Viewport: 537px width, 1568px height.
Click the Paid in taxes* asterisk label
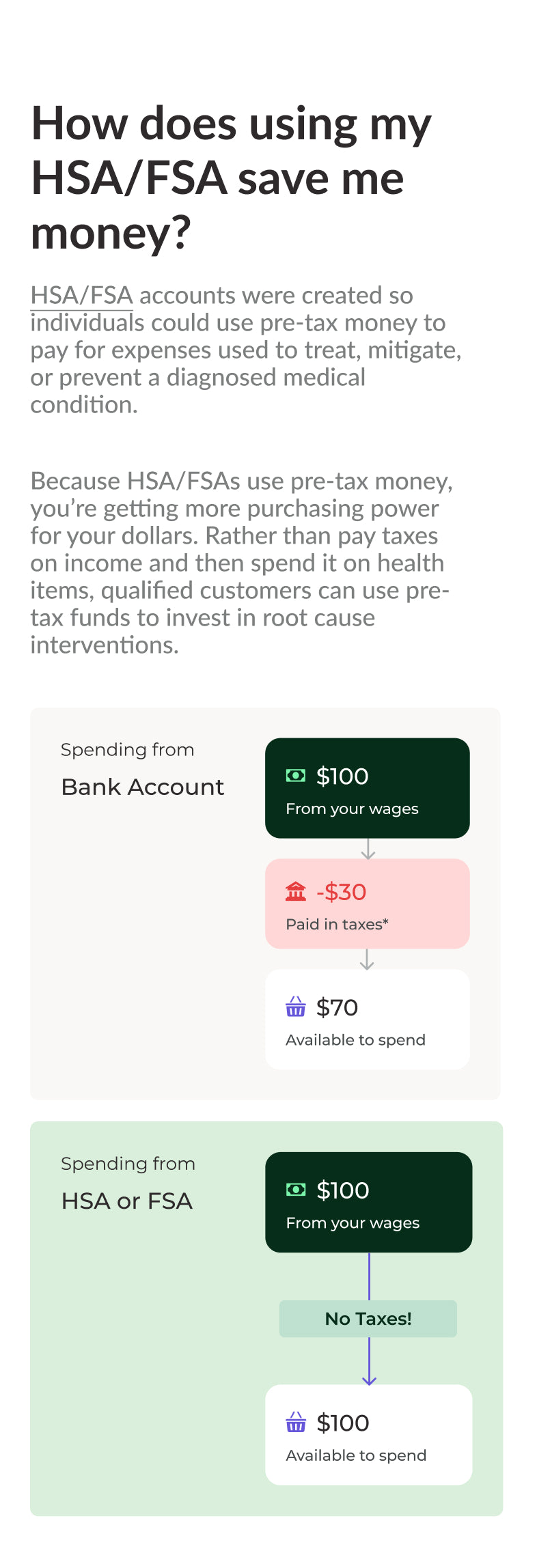[338, 925]
